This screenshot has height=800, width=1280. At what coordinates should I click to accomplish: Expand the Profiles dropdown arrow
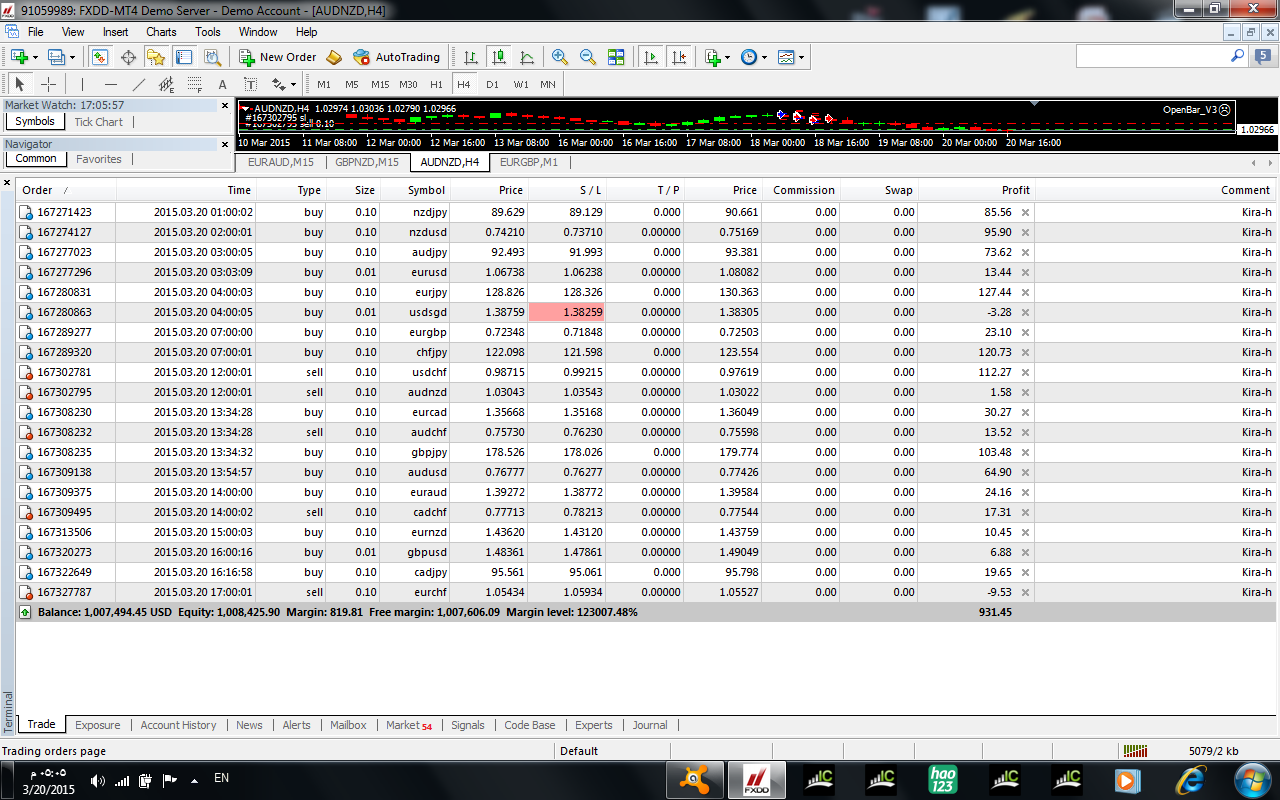coord(73,57)
